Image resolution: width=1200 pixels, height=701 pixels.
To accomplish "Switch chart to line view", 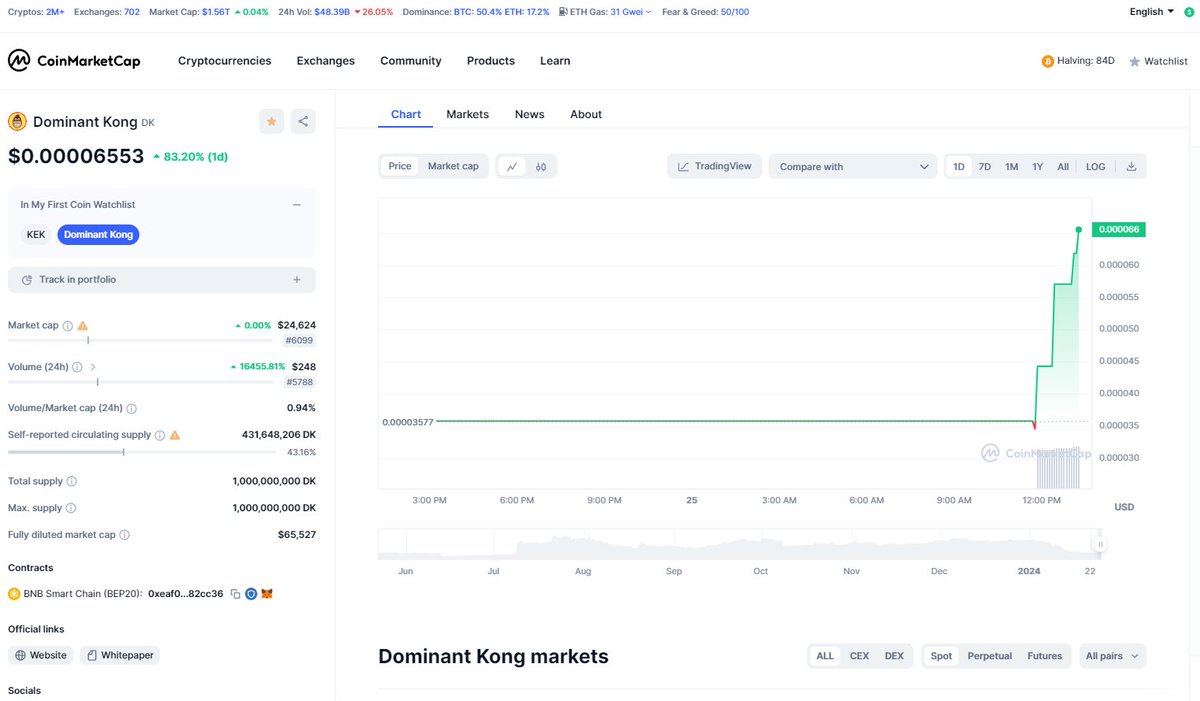I will point(512,167).
